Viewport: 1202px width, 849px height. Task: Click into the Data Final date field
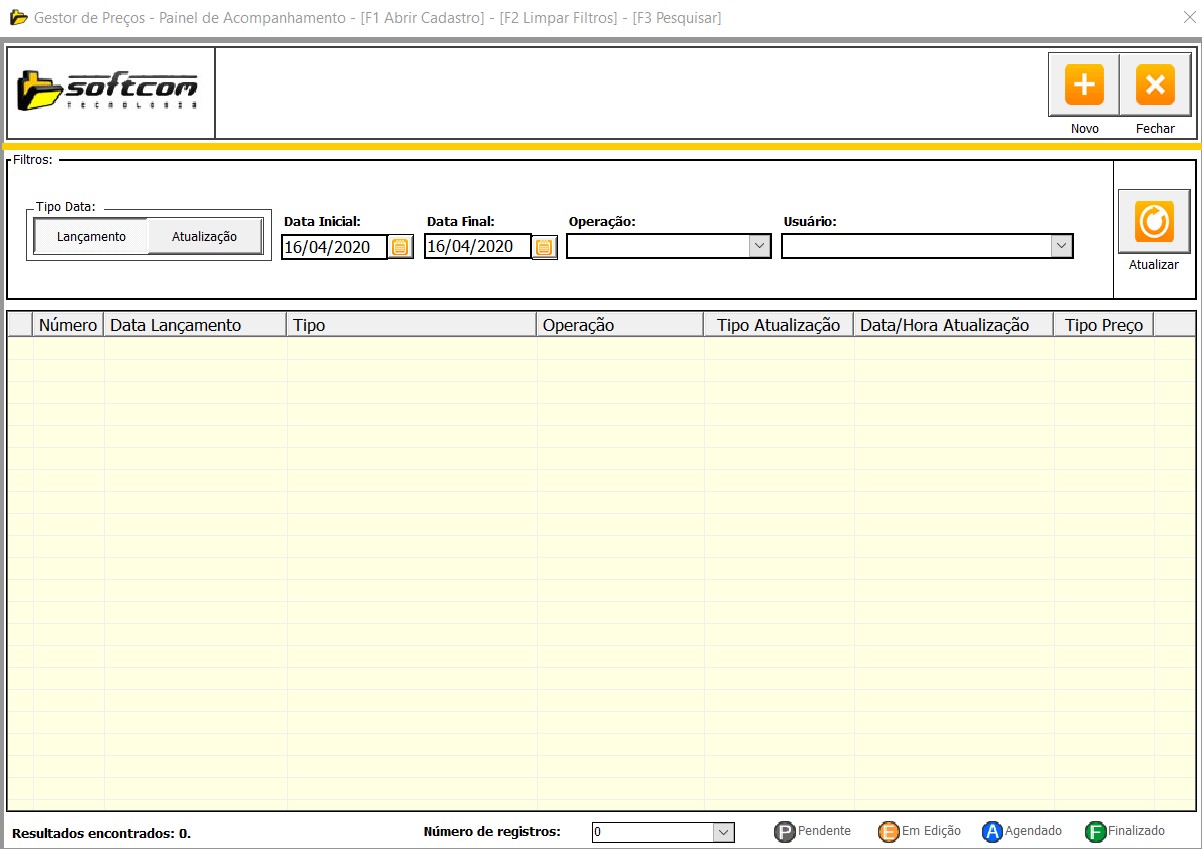pos(477,247)
